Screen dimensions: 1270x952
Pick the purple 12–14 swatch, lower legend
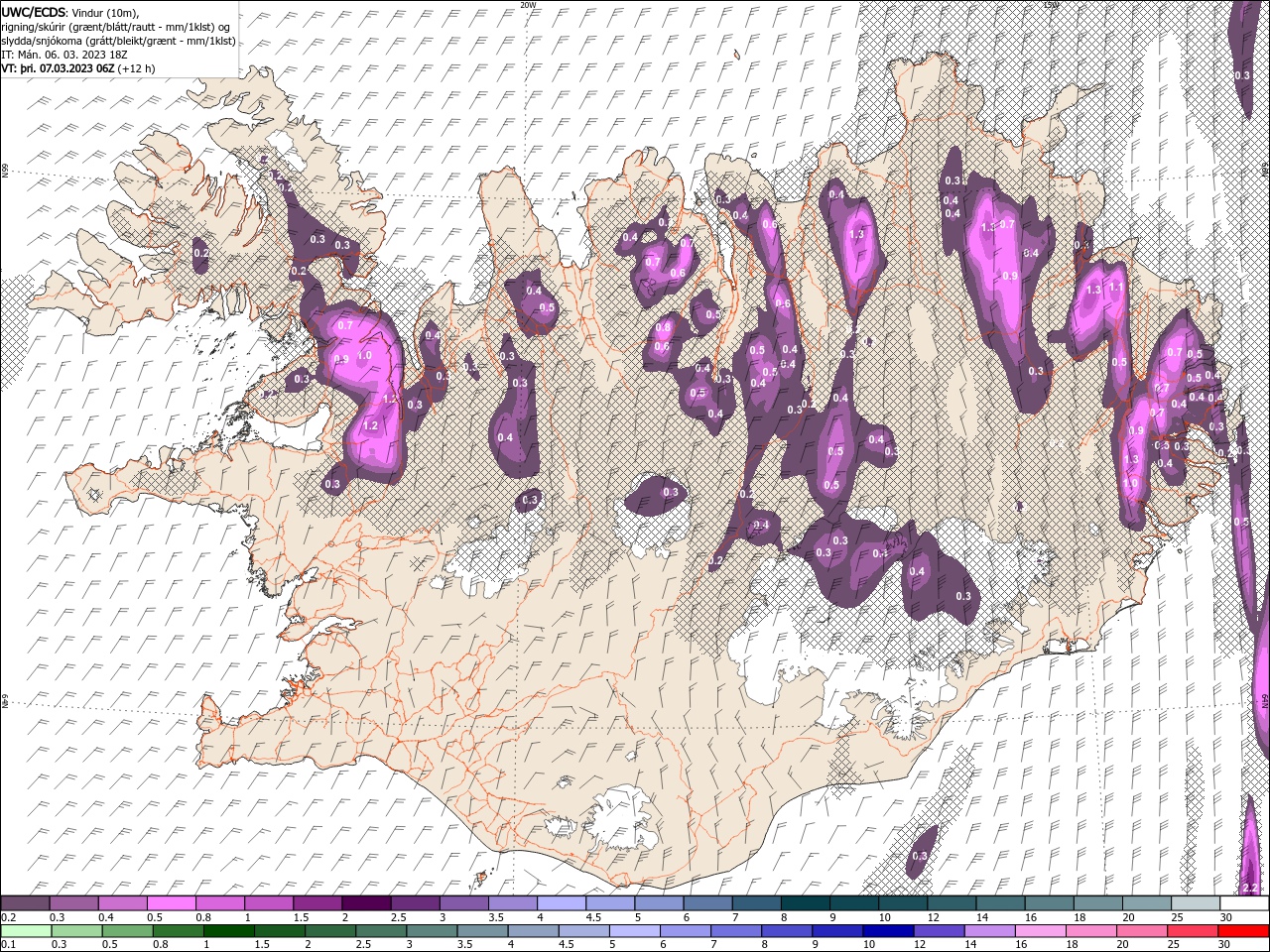(941, 931)
